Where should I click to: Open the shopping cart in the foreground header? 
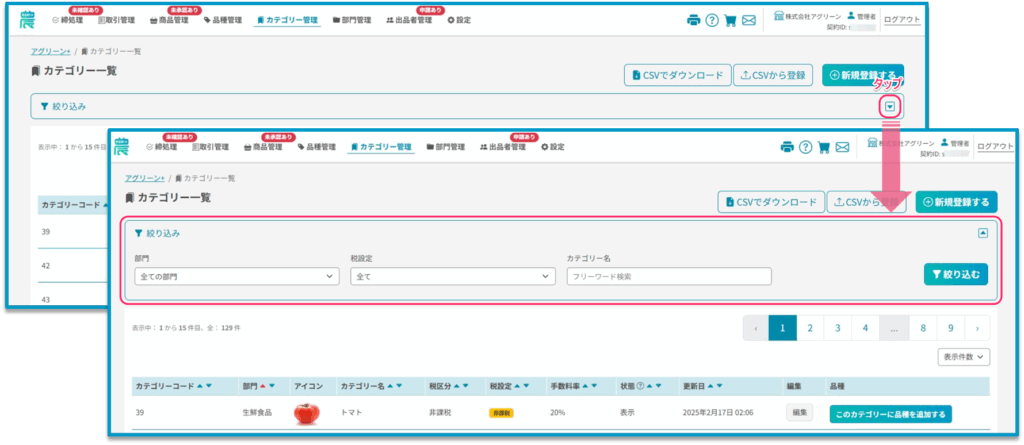[x=824, y=147]
